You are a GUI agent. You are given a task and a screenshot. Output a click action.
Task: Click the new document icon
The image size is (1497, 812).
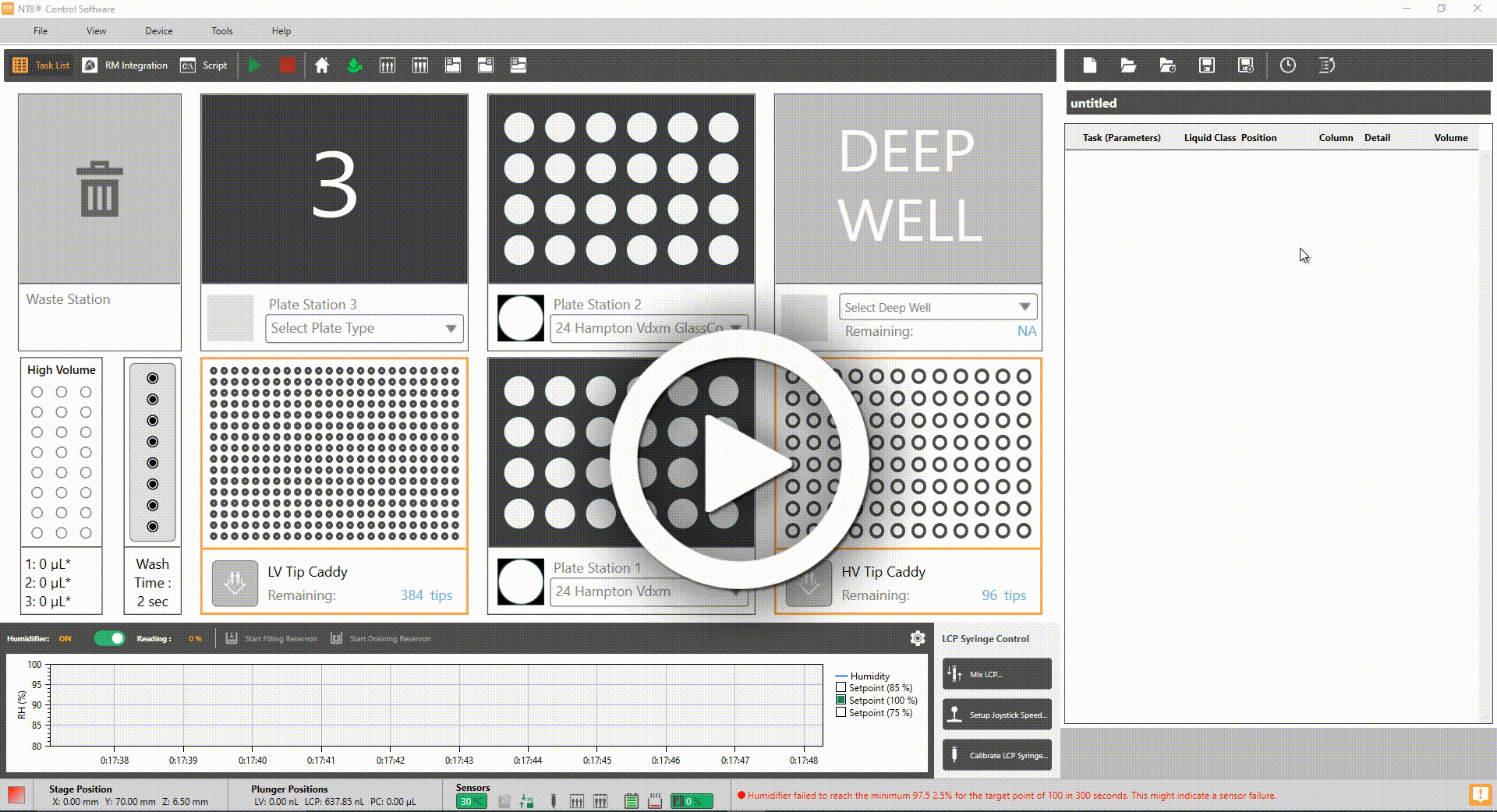coord(1089,65)
